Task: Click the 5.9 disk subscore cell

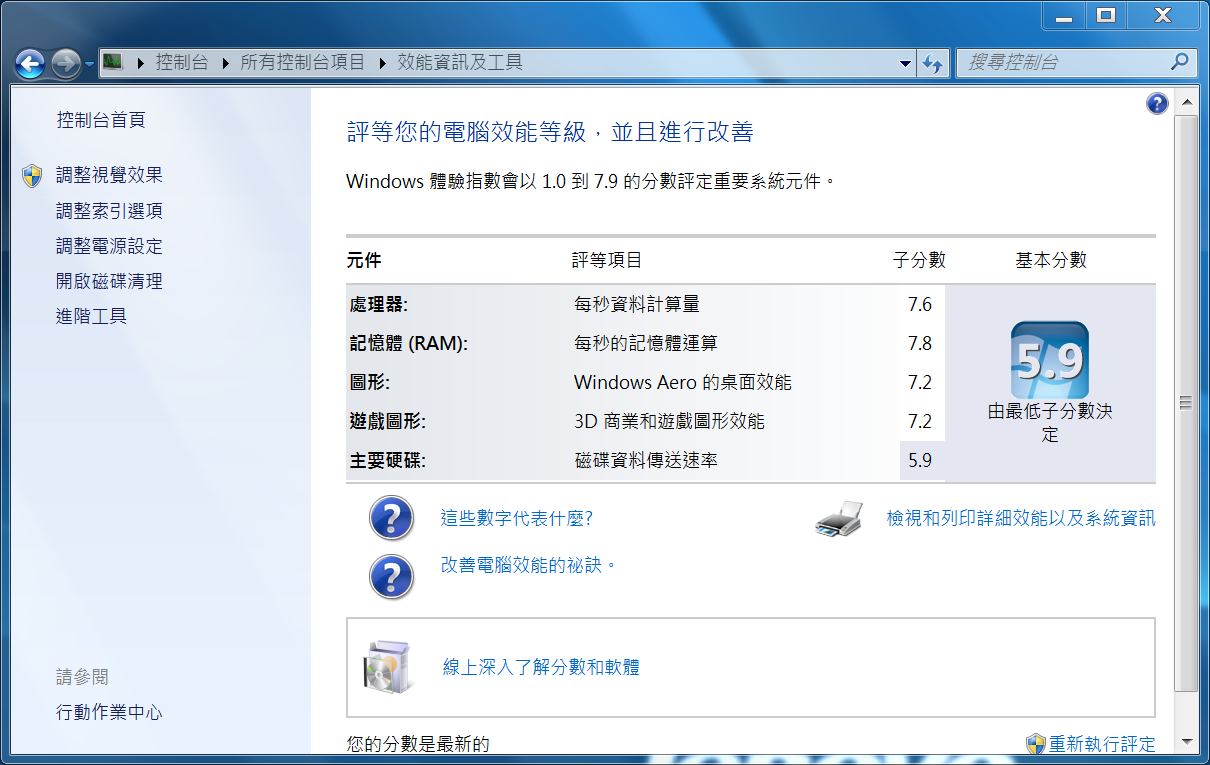Action: coord(922,460)
